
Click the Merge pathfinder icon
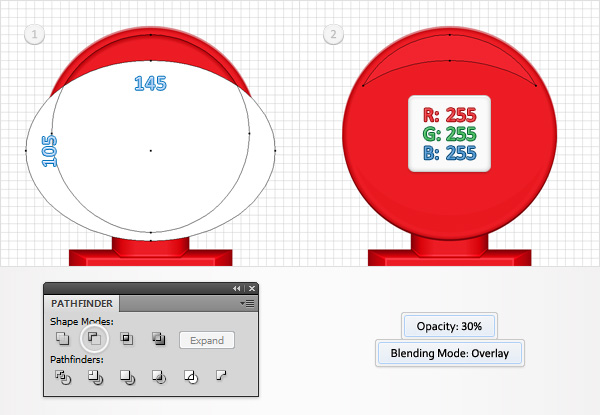tap(127, 378)
